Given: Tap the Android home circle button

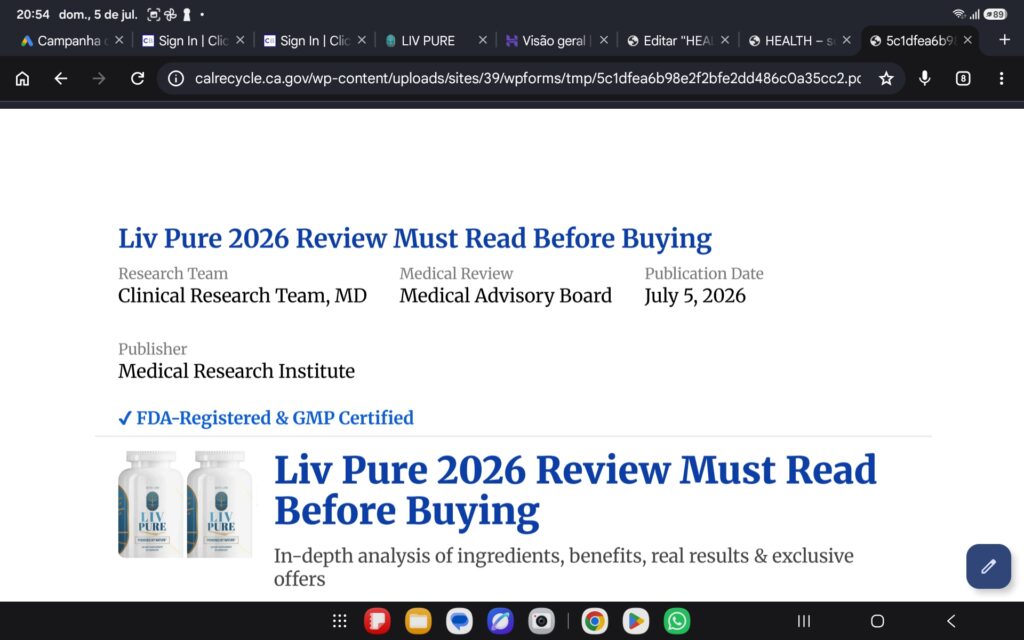Looking at the screenshot, I should pos(877,621).
